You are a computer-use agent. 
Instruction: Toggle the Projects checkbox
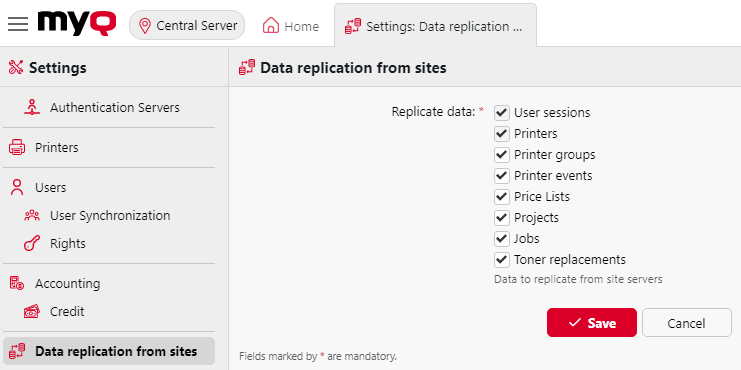[501, 218]
